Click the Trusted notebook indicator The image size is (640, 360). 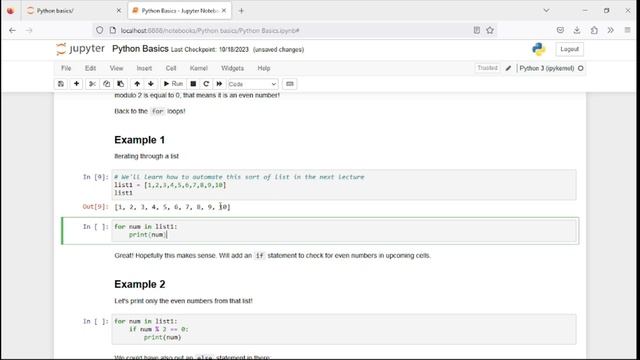tap(487, 68)
